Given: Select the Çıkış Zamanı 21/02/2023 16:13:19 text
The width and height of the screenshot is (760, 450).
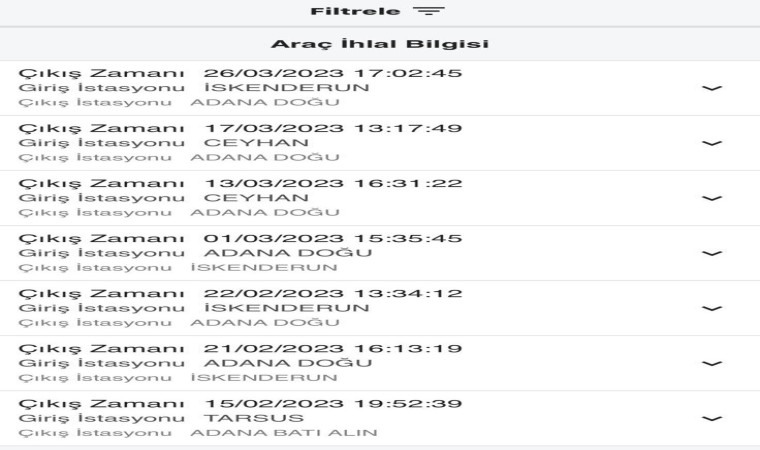Looking at the screenshot, I should [x=240, y=348].
